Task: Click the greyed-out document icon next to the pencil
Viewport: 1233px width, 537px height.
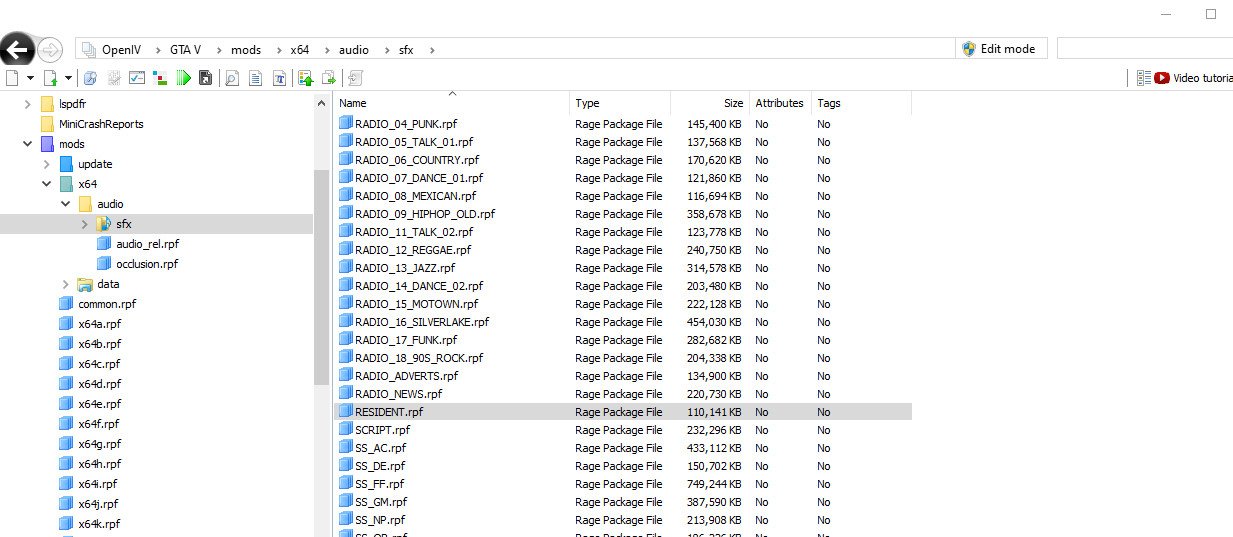Action: click(x=114, y=77)
